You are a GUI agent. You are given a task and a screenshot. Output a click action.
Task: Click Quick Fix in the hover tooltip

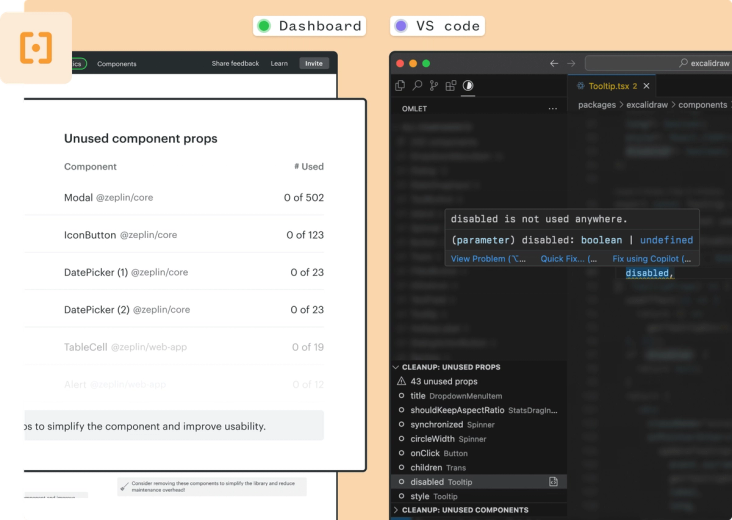[569, 259]
